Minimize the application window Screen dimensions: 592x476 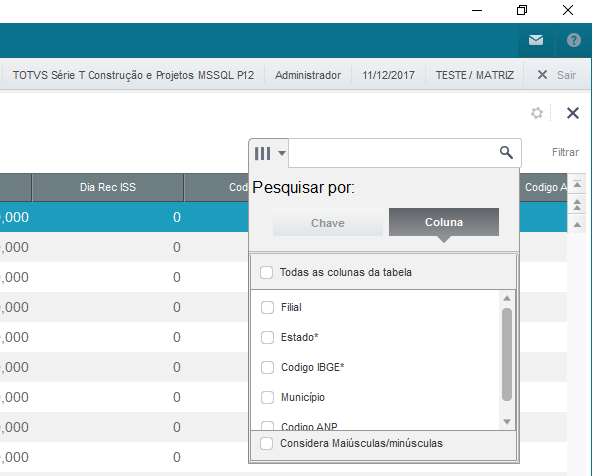477,10
